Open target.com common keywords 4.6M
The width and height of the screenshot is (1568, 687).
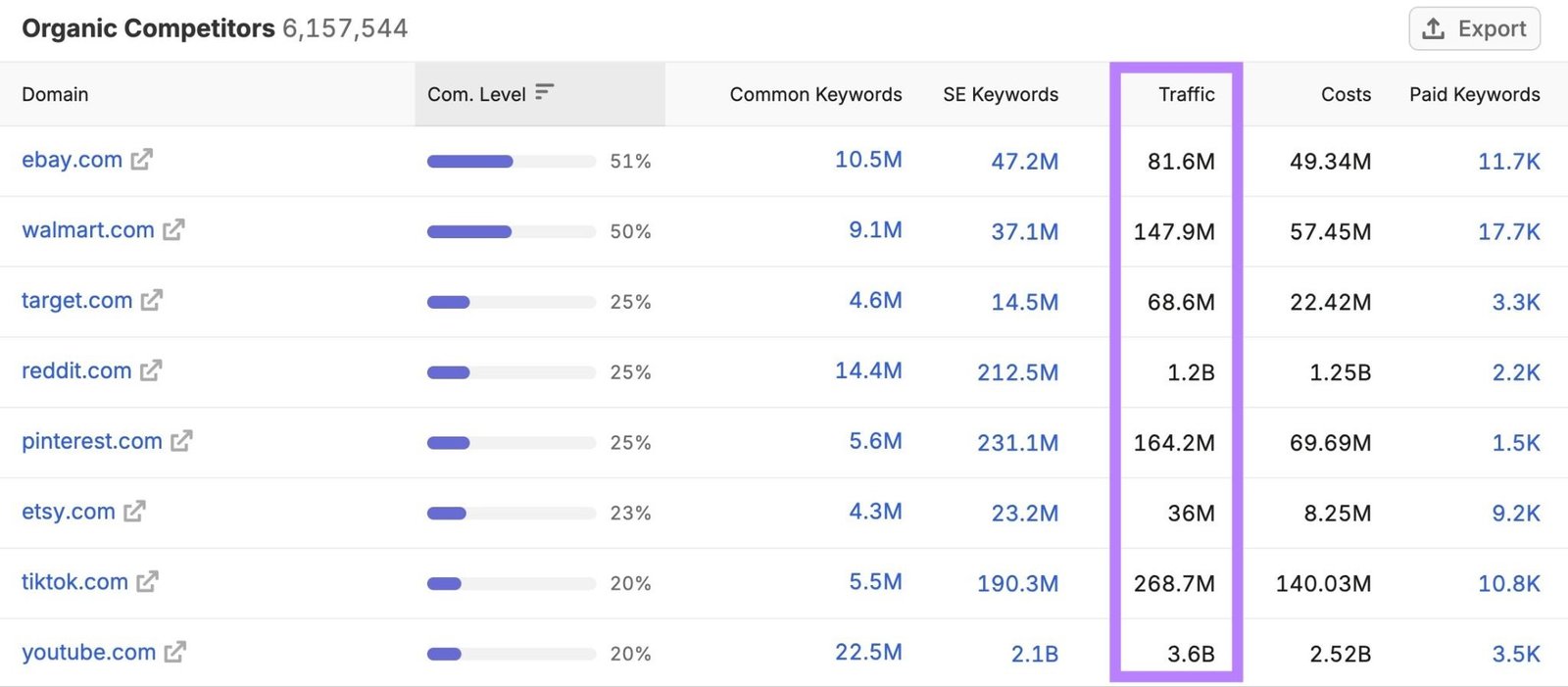tap(875, 301)
